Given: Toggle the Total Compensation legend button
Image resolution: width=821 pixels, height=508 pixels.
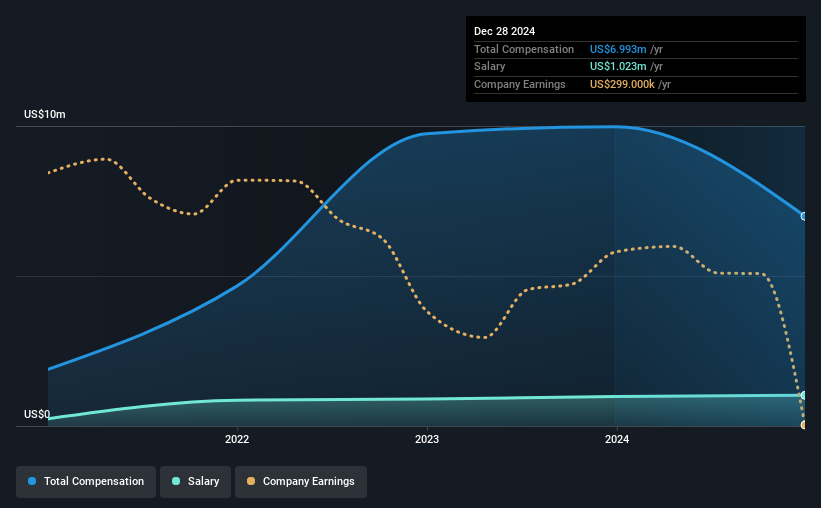Looking at the screenshot, I should tap(86, 481).
